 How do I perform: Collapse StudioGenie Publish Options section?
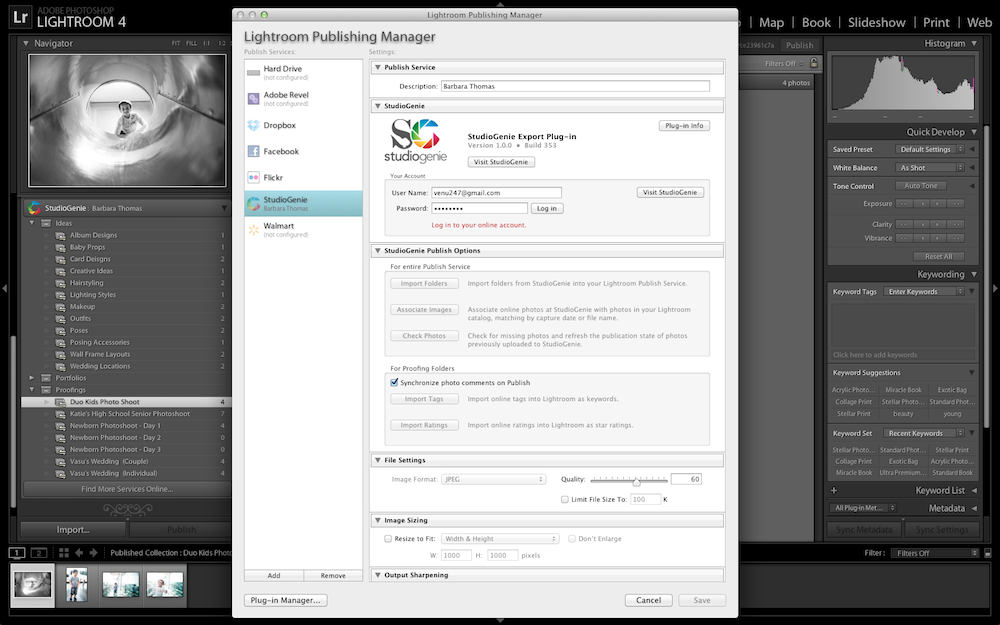pos(378,251)
